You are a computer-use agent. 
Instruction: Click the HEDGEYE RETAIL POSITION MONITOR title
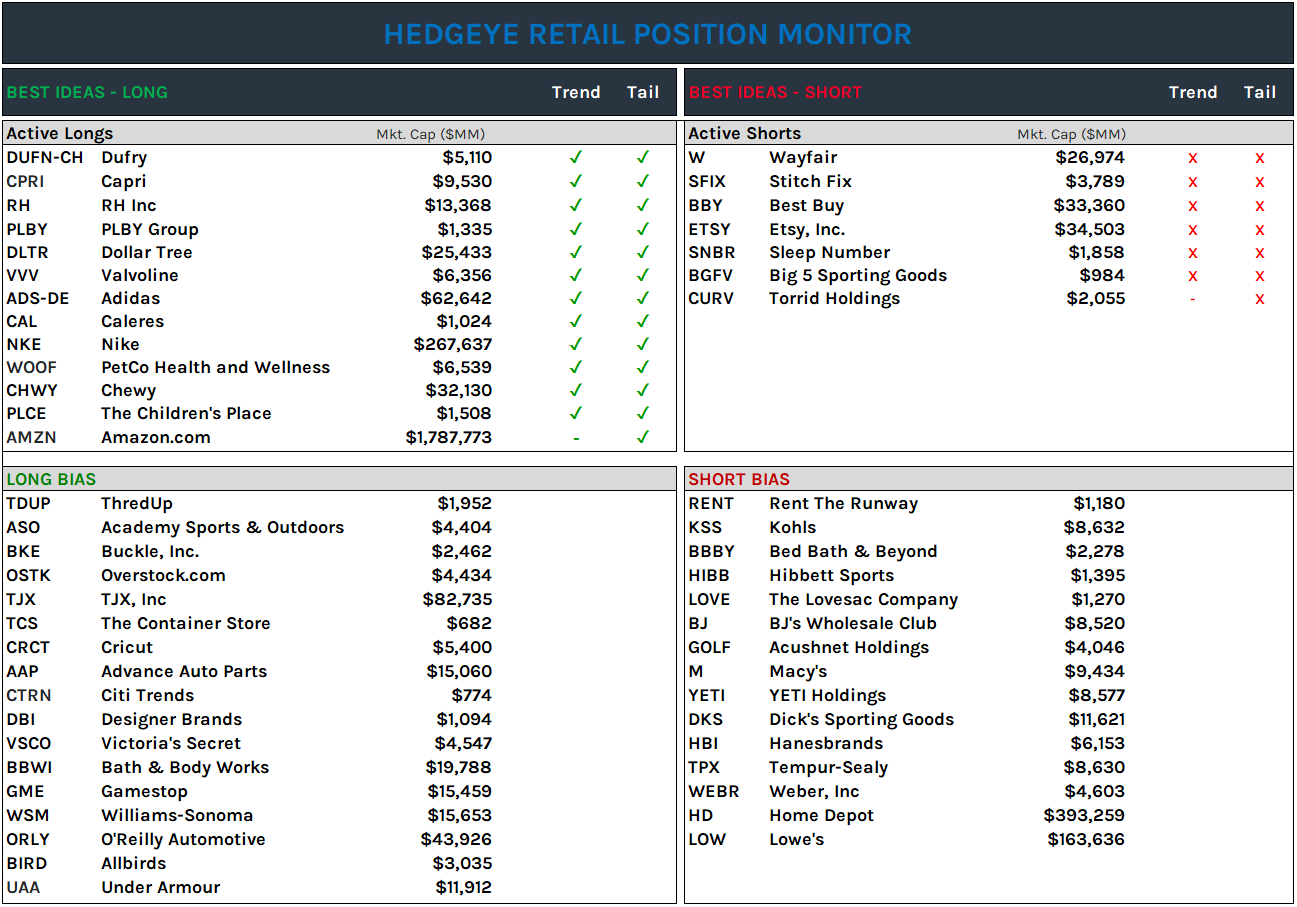[648, 34]
